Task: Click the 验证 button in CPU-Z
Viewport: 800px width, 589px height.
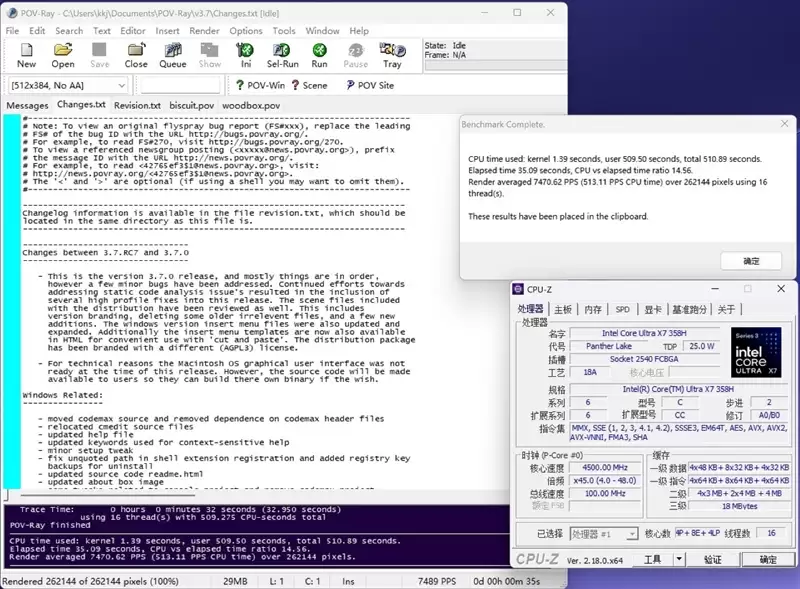Action: coord(713,560)
